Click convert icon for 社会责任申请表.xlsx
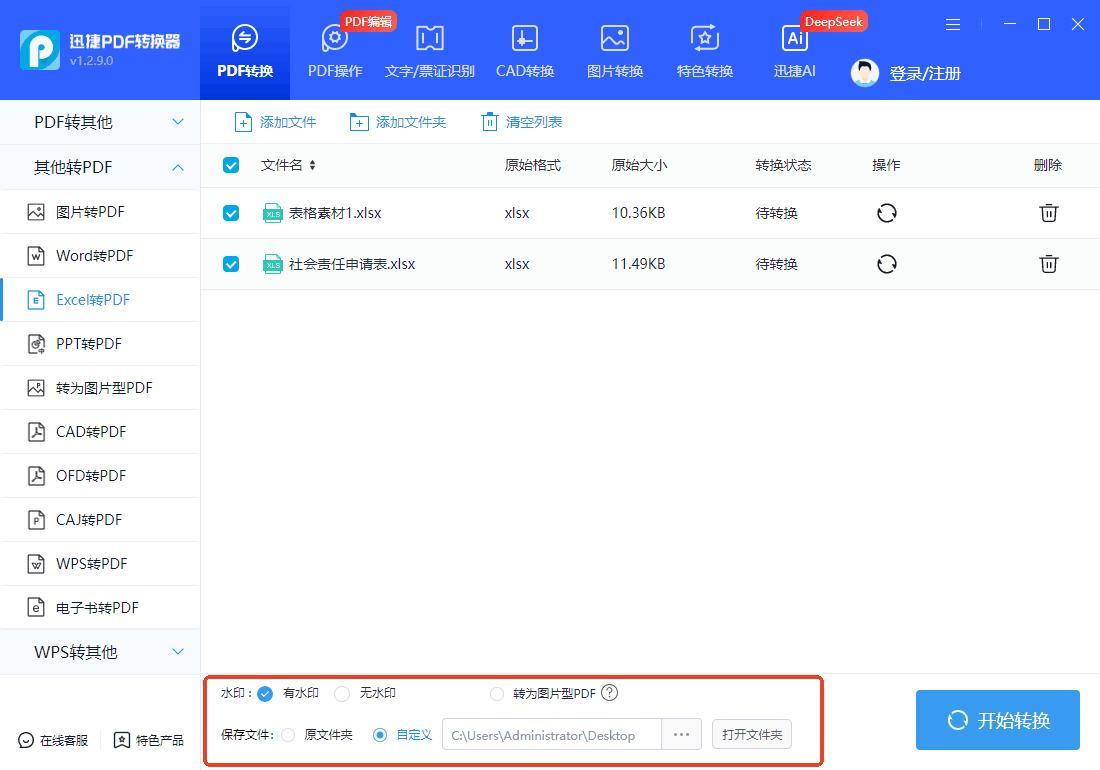The width and height of the screenshot is (1100, 770). click(886, 264)
